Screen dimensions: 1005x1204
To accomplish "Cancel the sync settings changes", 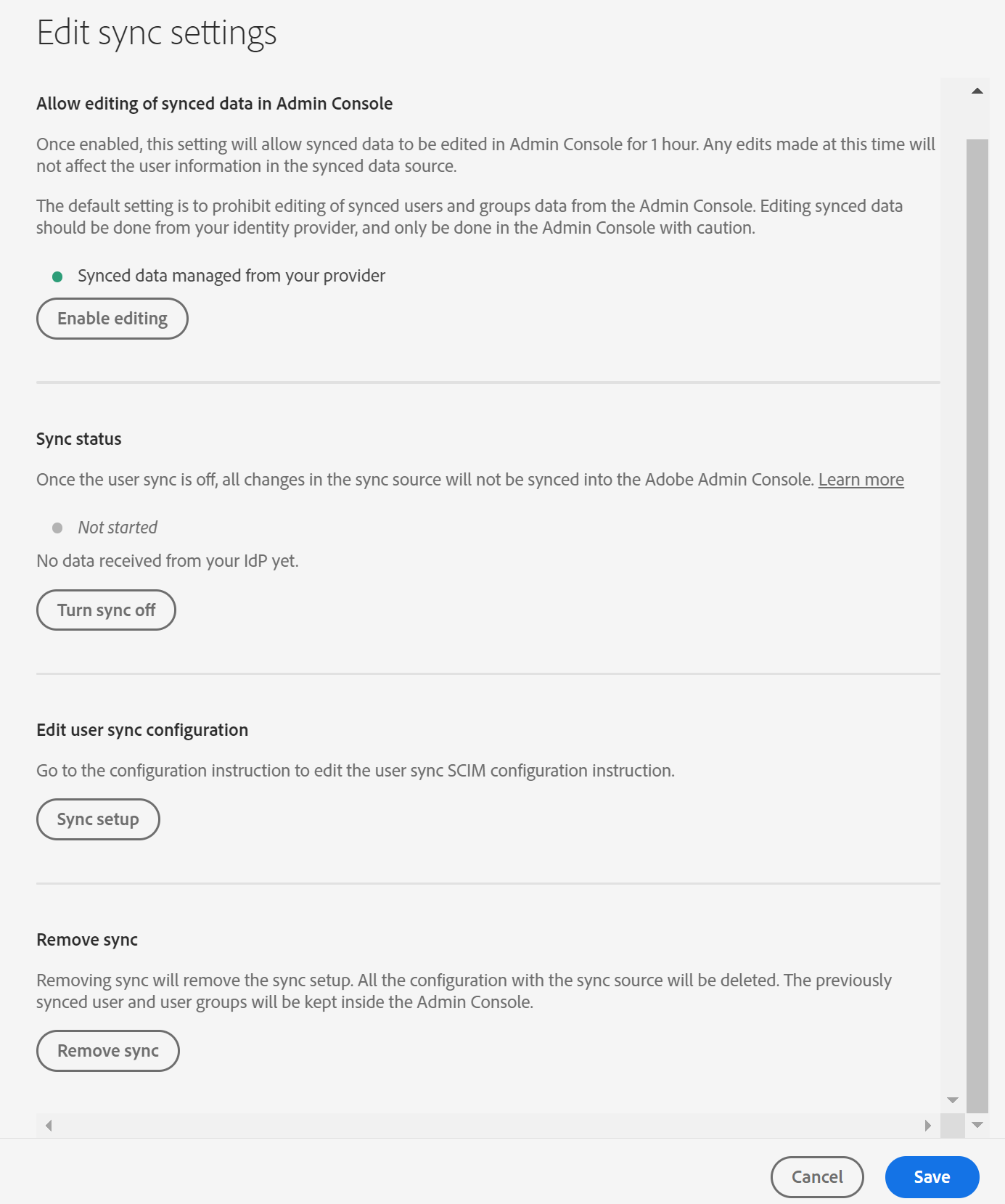I will [x=817, y=1176].
